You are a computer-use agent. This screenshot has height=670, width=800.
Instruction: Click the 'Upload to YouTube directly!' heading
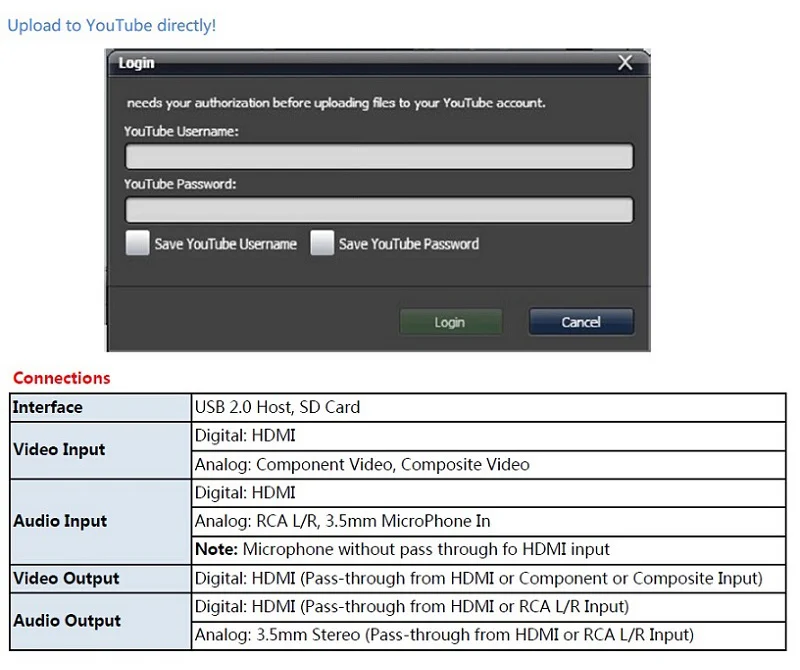pos(112,25)
